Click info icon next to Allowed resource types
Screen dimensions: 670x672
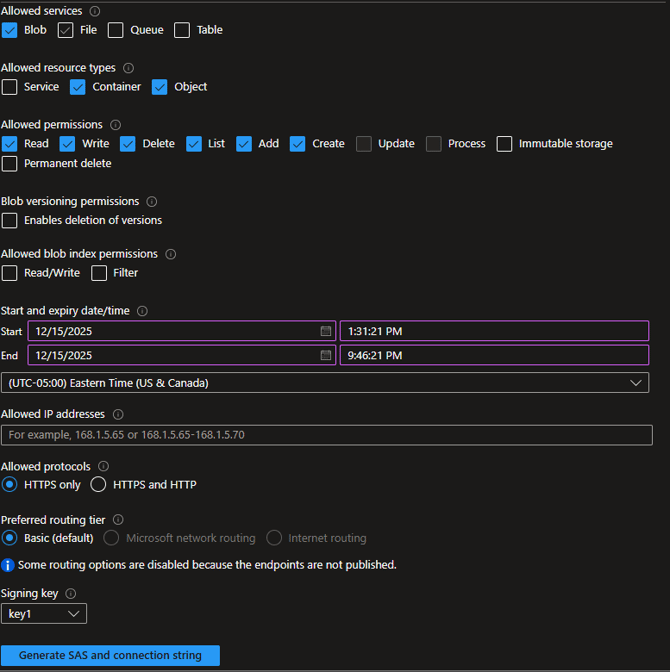[x=128, y=68]
